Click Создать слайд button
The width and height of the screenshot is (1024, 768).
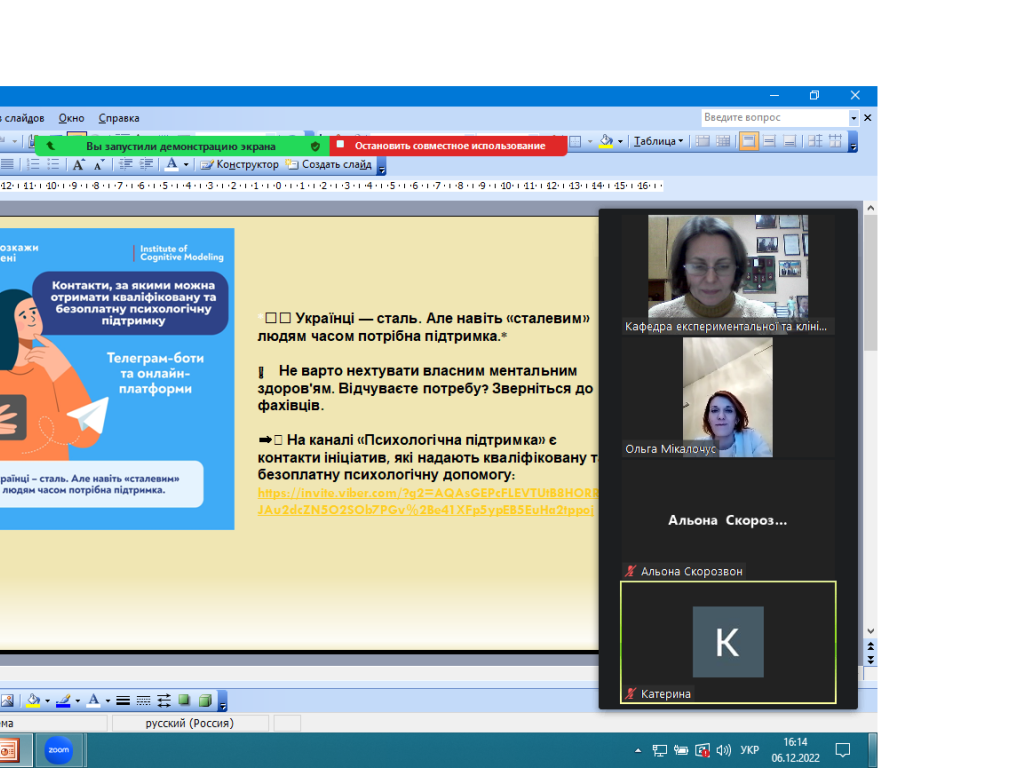[329, 165]
